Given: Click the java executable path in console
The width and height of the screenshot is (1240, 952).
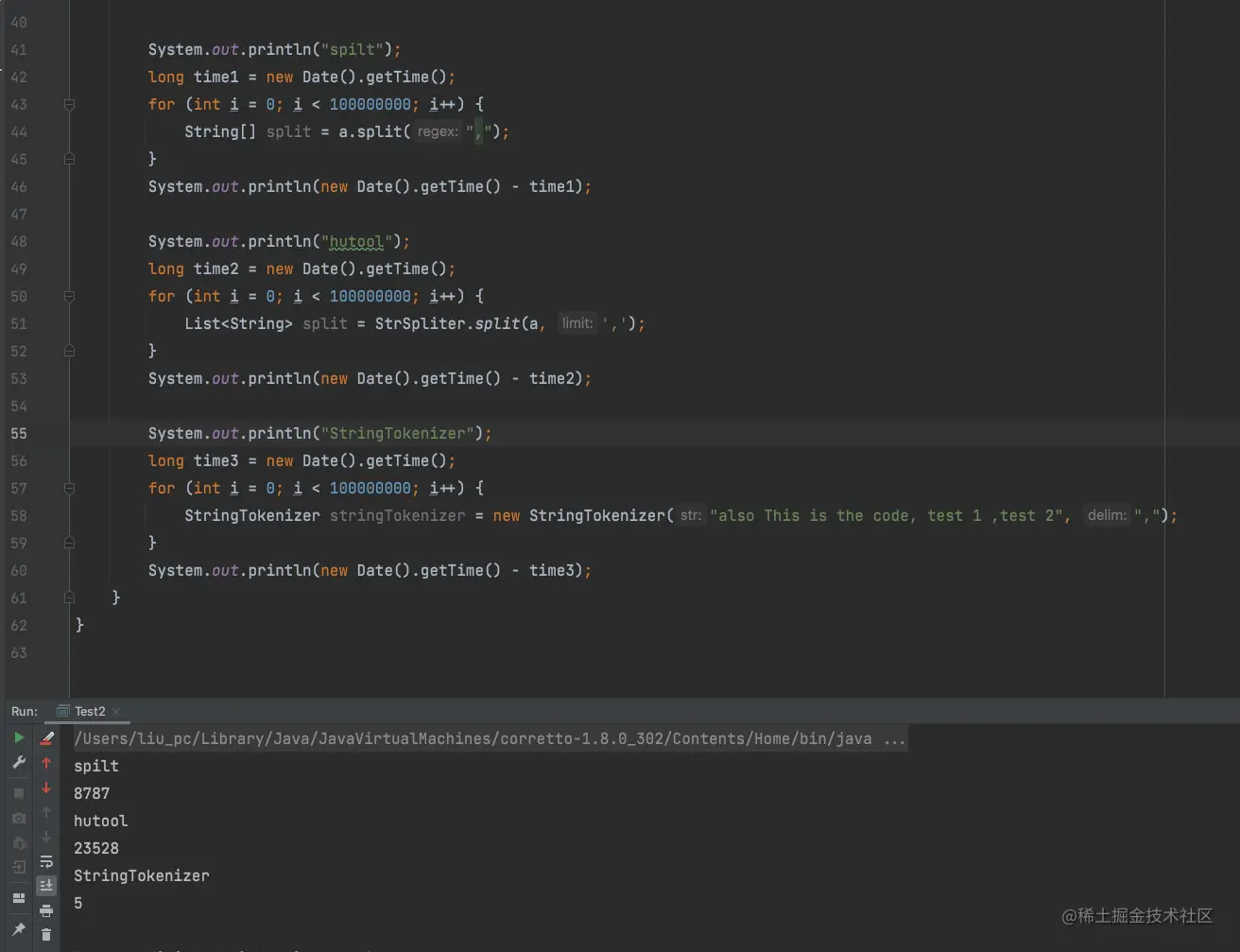Looking at the screenshot, I should tap(473, 738).
